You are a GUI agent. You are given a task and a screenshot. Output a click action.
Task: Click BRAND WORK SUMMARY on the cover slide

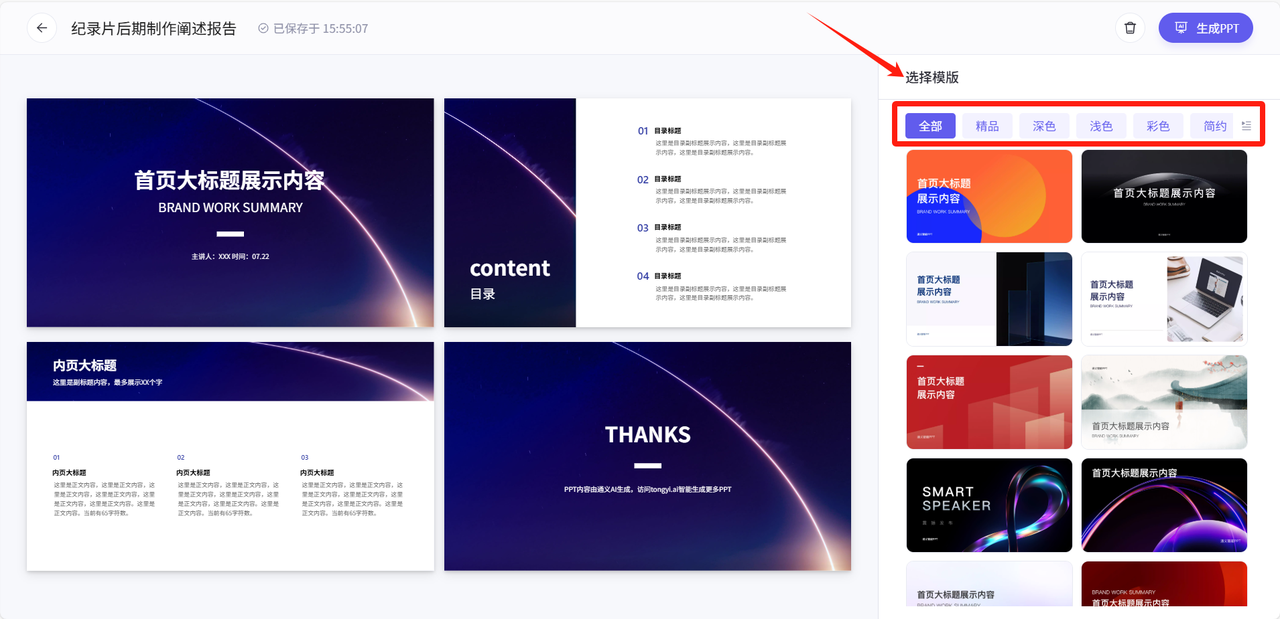point(230,208)
